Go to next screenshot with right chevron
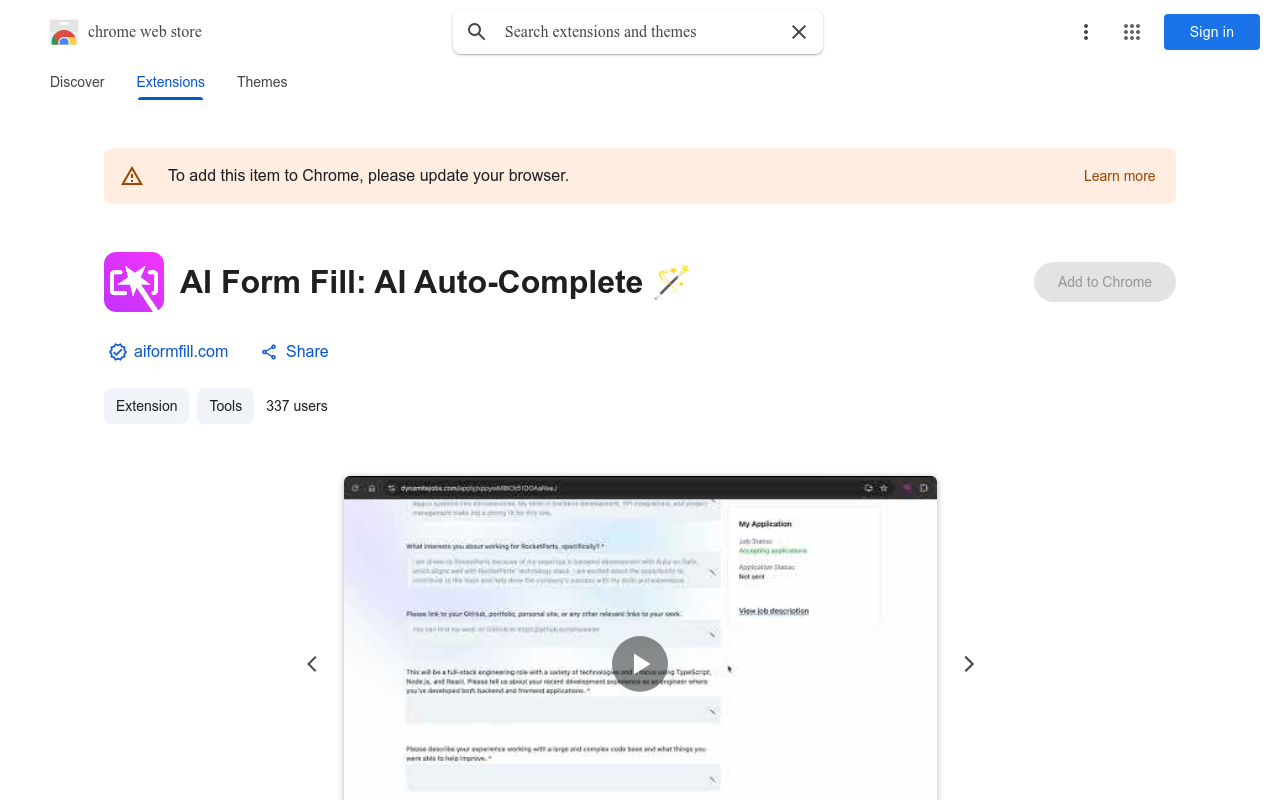 [968, 664]
